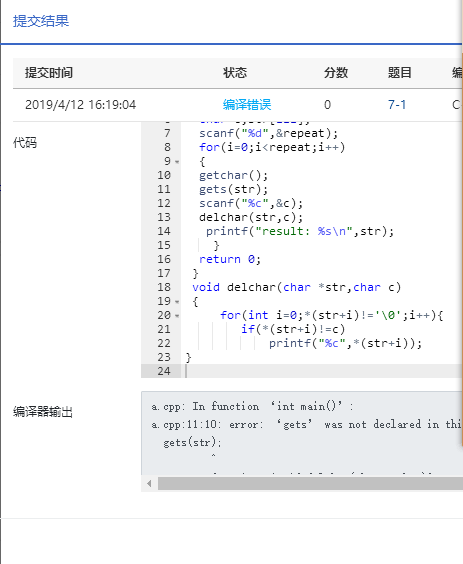The width and height of the screenshot is (463, 564).
Task: Click the getchar(); code line
Action: pyautogui.click(x=233, y=175)
